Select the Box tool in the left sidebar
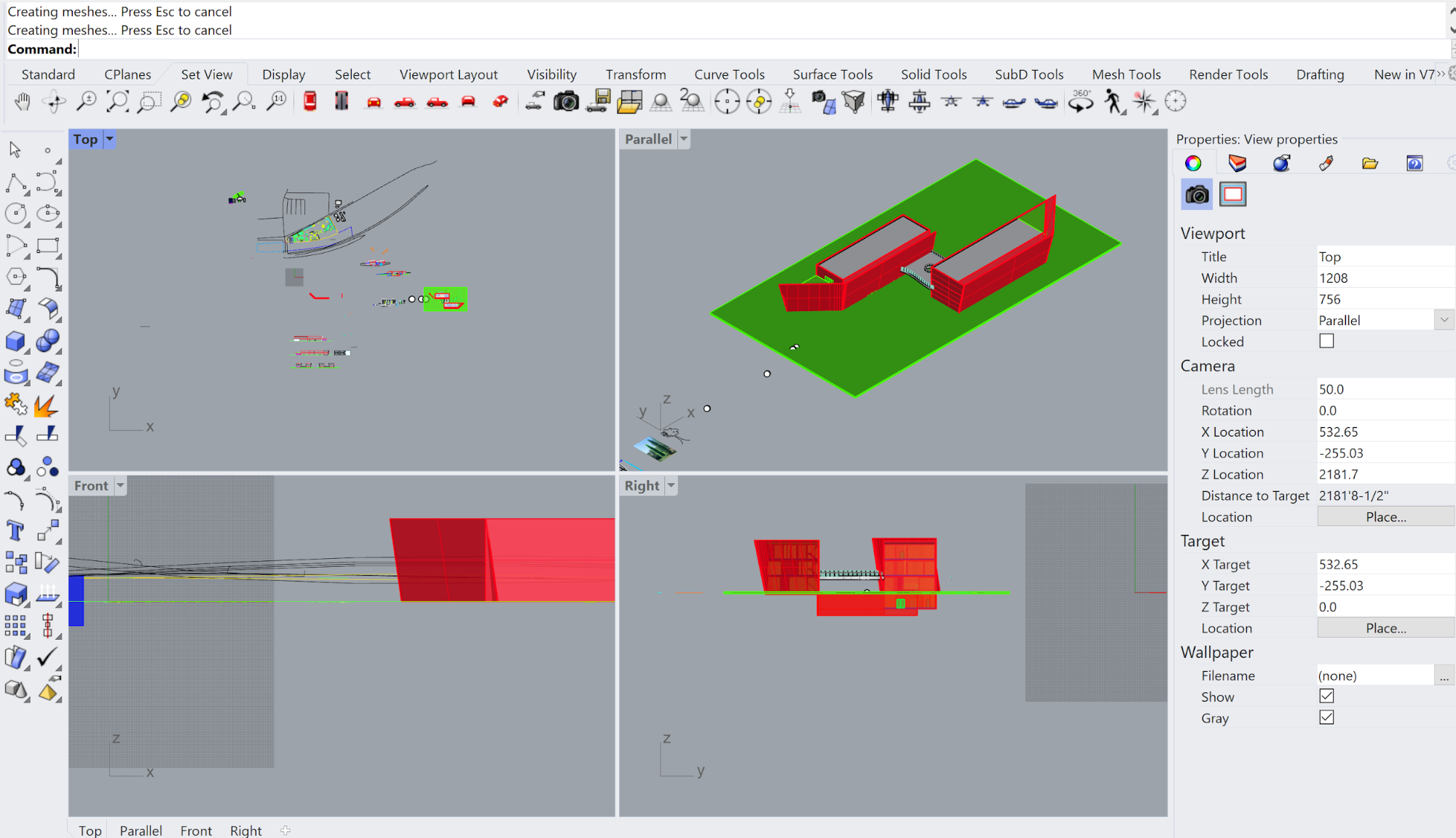Image resolution: width=1456 pixels, height=838 pixels. pyautogui.click(x=16, y=341)
